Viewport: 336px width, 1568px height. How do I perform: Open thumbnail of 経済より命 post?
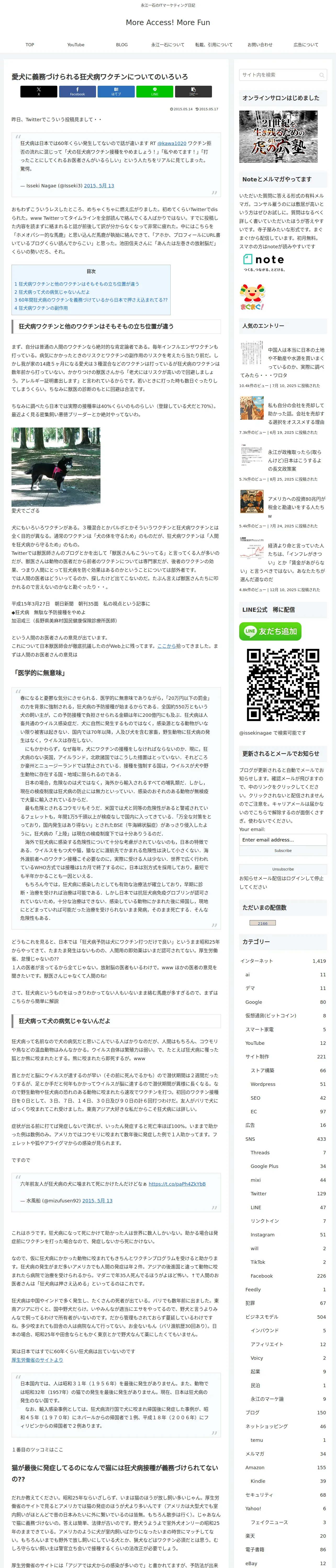pyautogui.click(x=252, y=549)
